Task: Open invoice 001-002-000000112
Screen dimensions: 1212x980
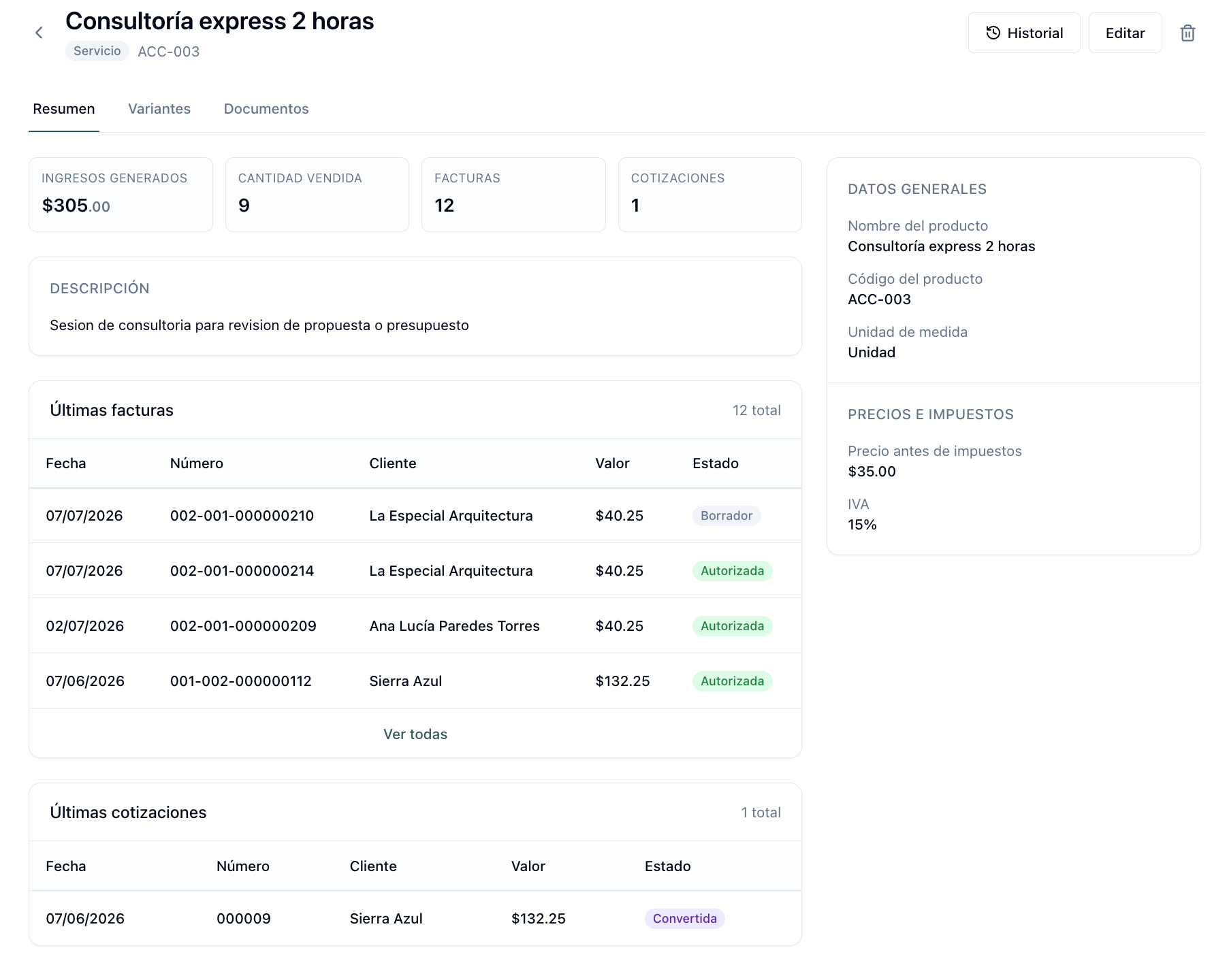Action: 241,681
